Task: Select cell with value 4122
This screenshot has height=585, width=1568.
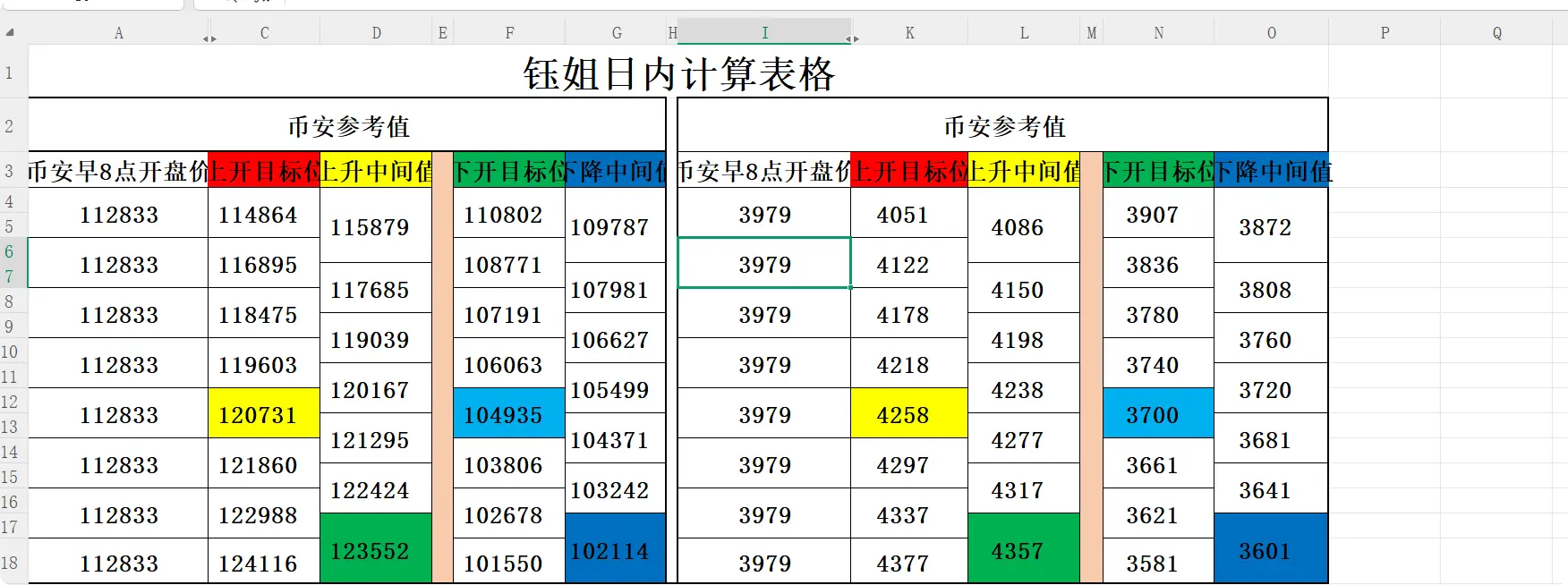Action: coord(909,263)
